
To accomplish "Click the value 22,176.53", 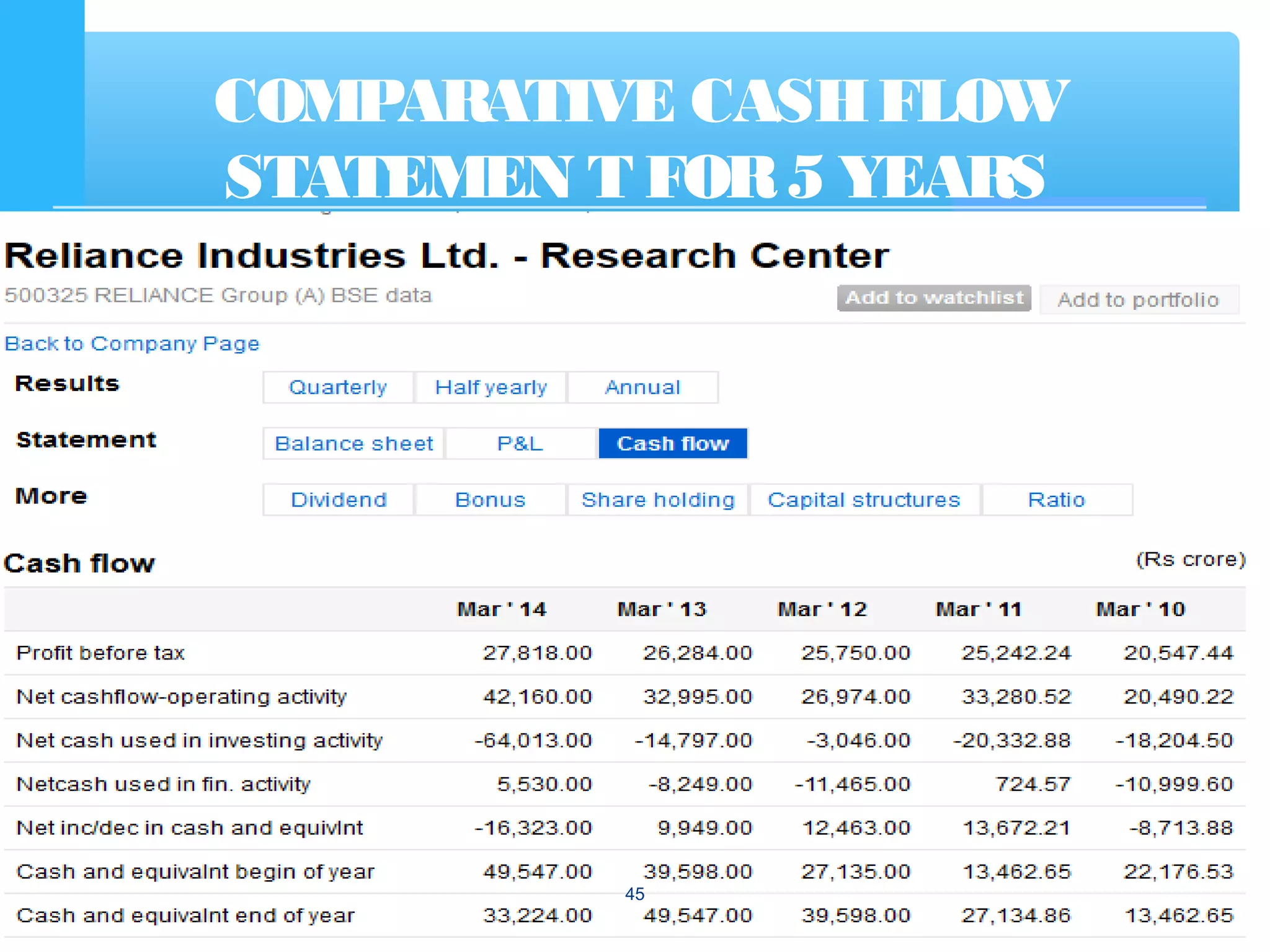I will pyautogui.click(x=1179, y=871).
